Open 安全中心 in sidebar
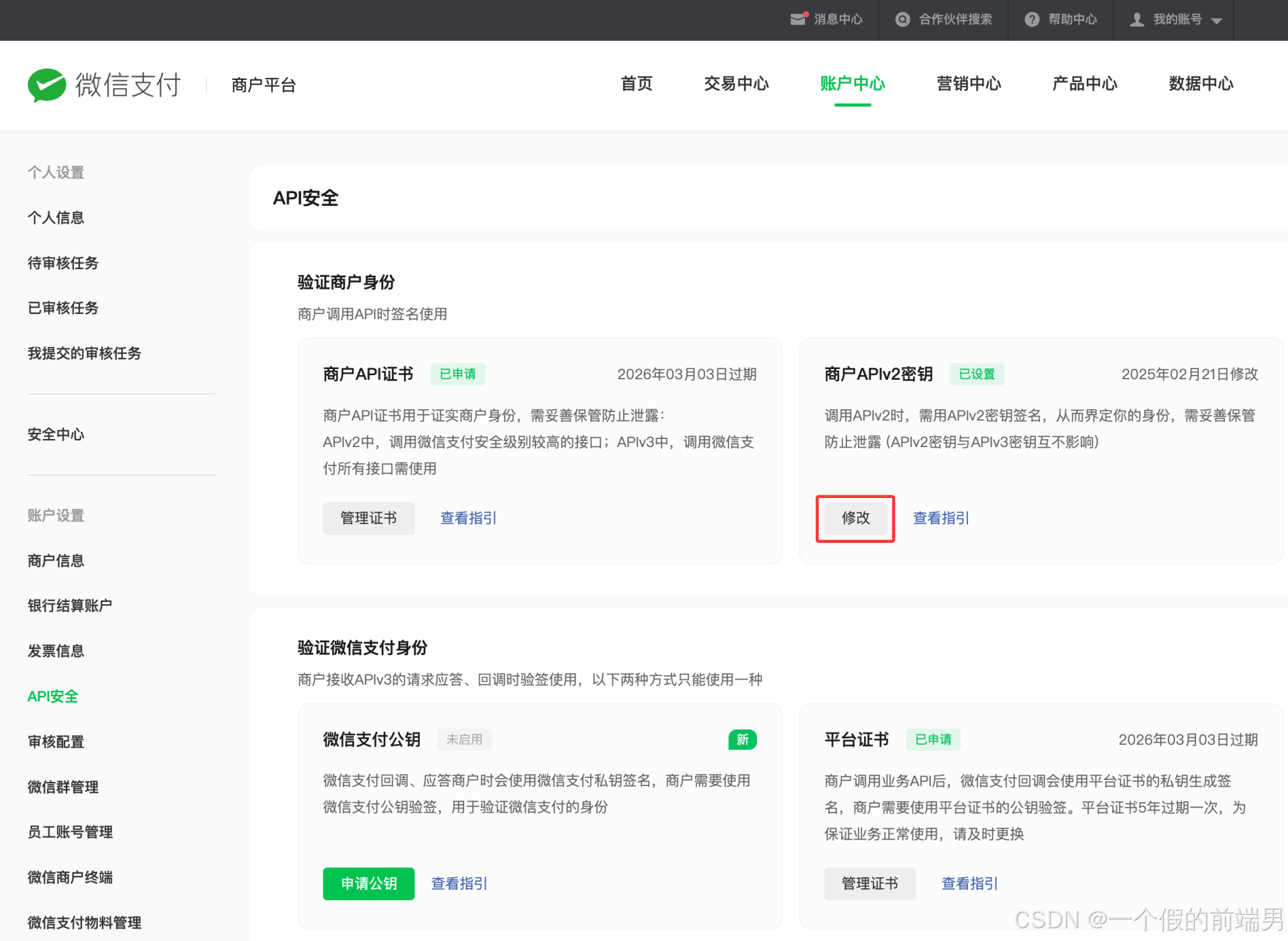The width and height of the screenshot is (1288, 941). [x=56, y=434]
